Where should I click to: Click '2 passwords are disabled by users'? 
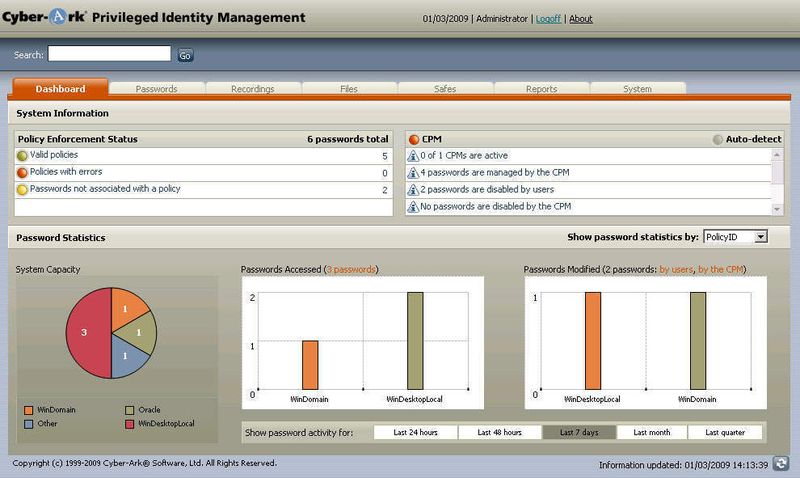(x=487, y=190)
